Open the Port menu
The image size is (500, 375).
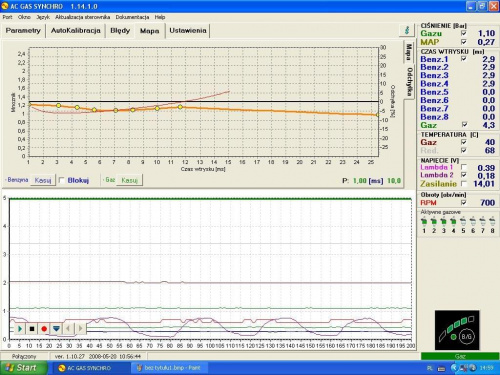coord(7,17)
